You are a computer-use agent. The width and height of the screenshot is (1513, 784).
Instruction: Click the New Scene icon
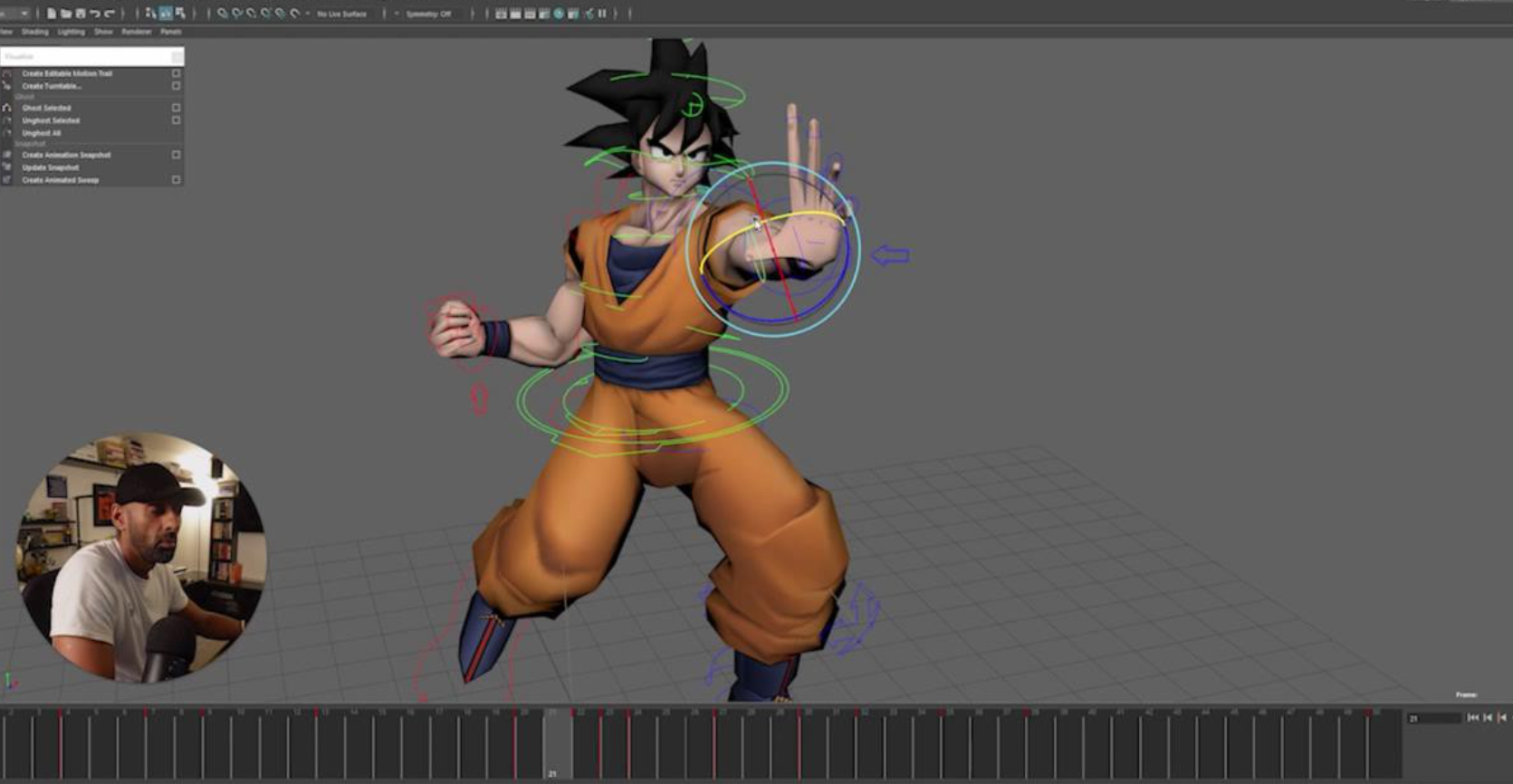tap(52, 14)
